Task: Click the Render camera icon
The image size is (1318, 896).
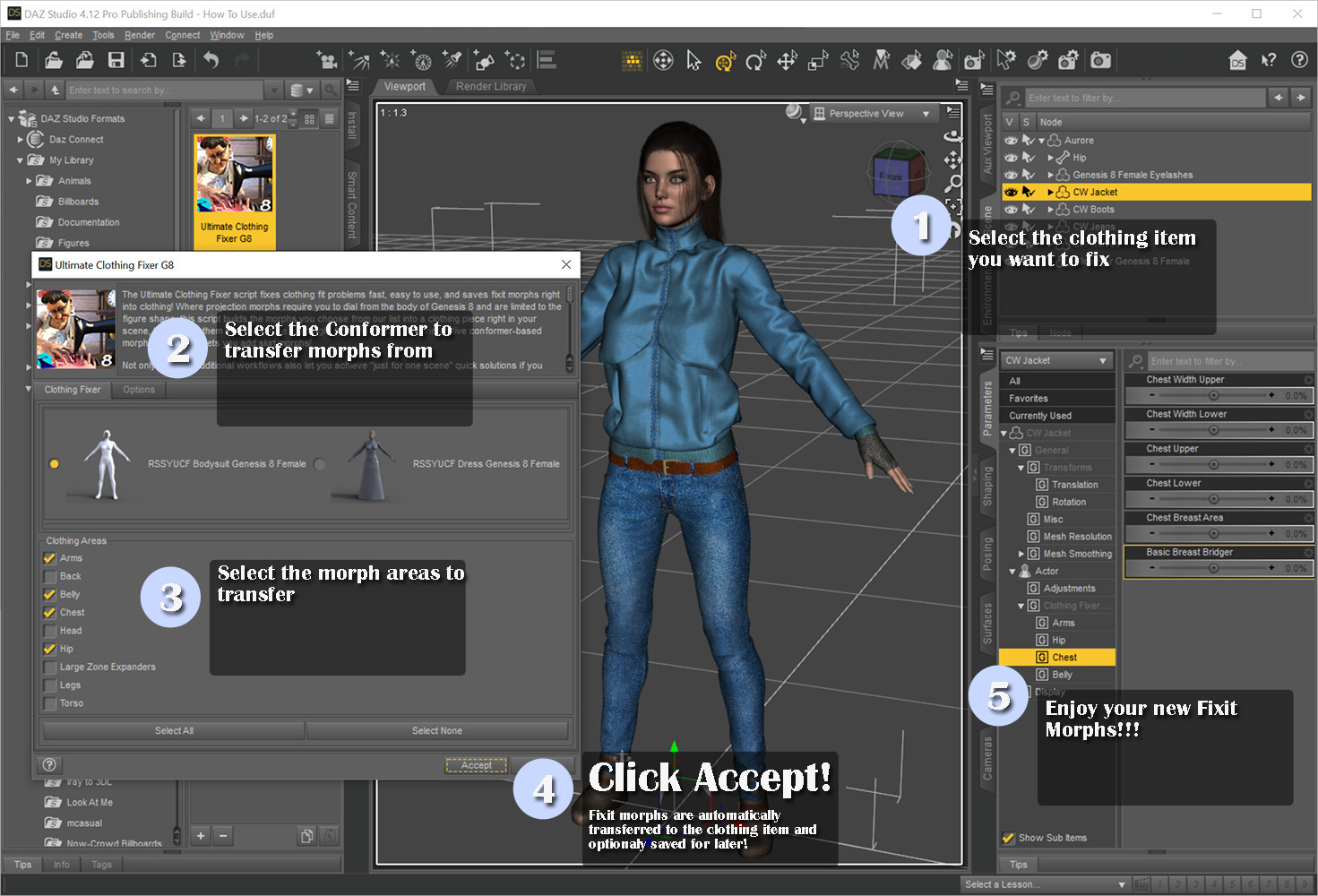Action: pyautogui.click(x=1100, y=60)
